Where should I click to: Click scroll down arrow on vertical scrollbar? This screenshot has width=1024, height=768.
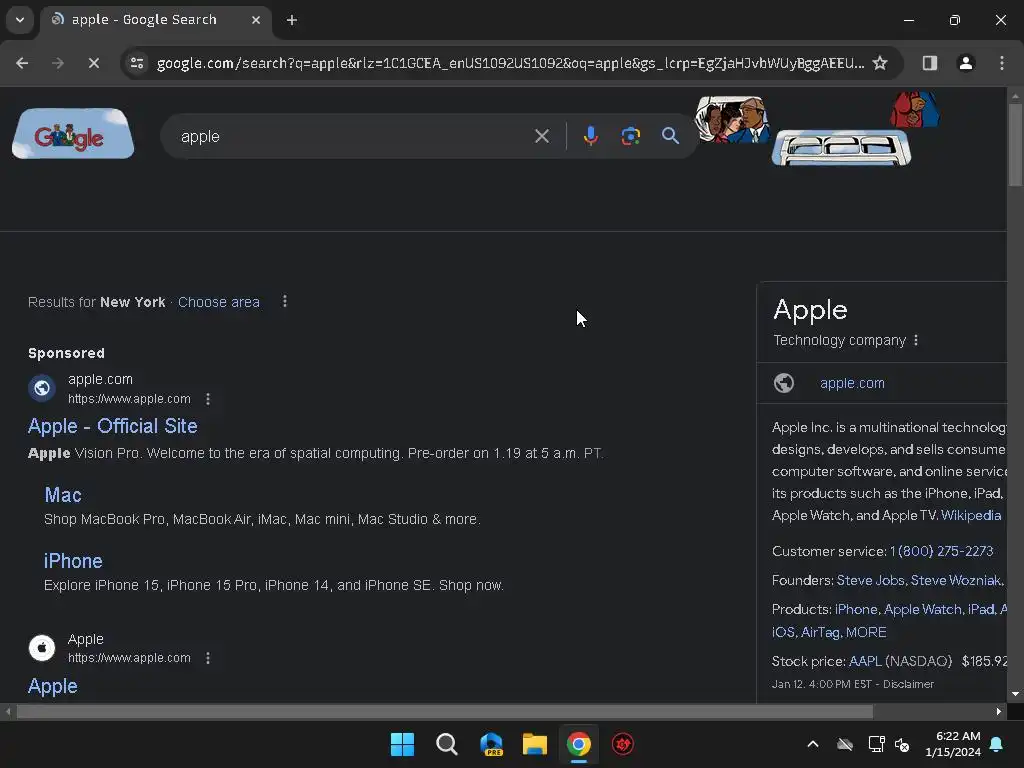pos(1015,694)
